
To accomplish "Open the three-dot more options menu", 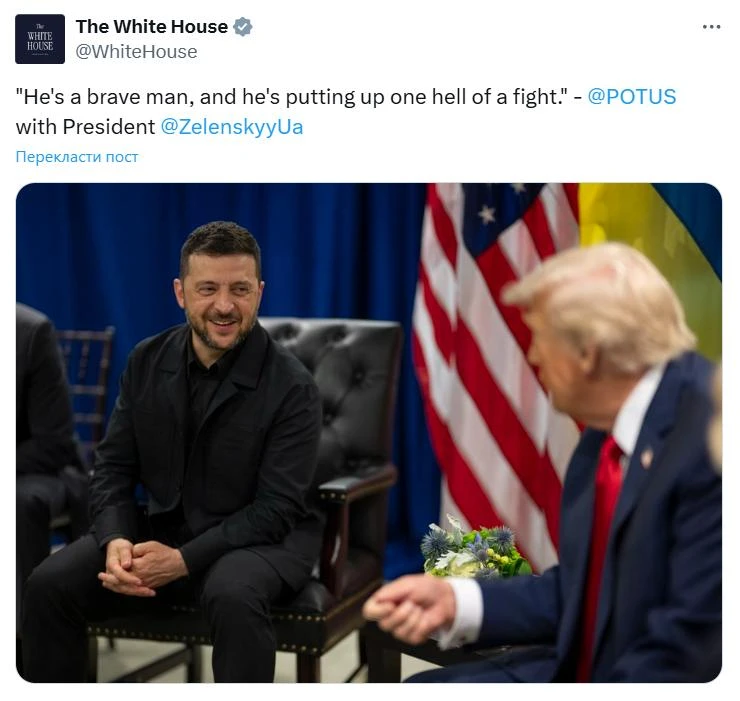I will click(711, 27).
